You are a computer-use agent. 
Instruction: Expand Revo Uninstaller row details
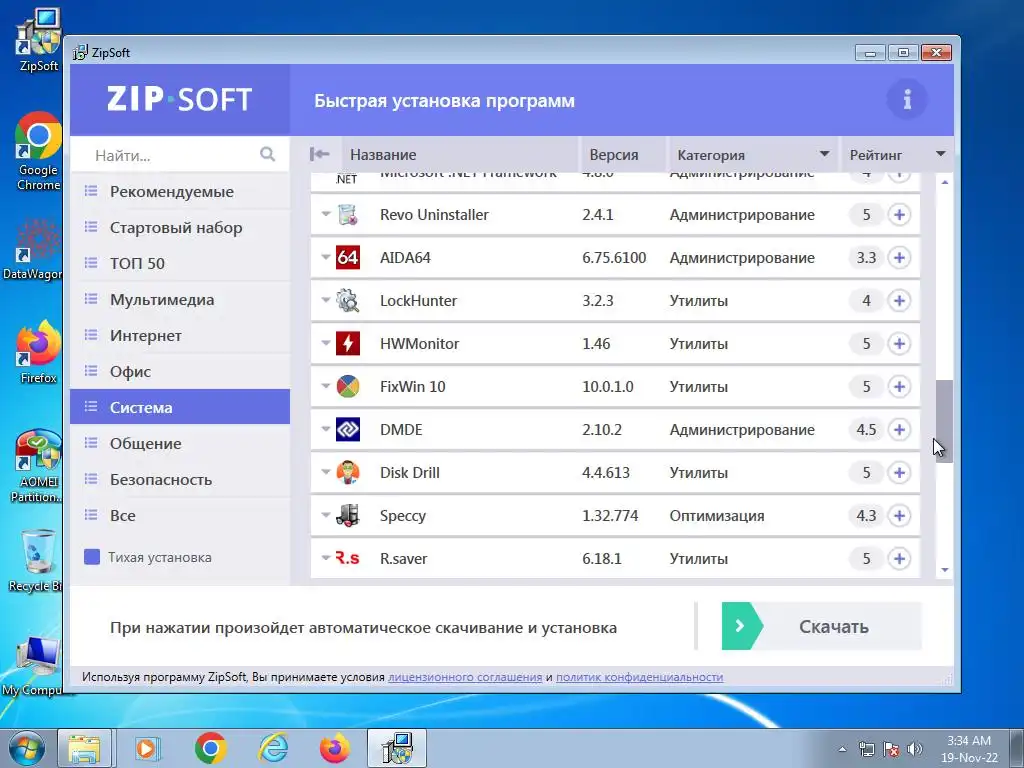click(325, 214)
